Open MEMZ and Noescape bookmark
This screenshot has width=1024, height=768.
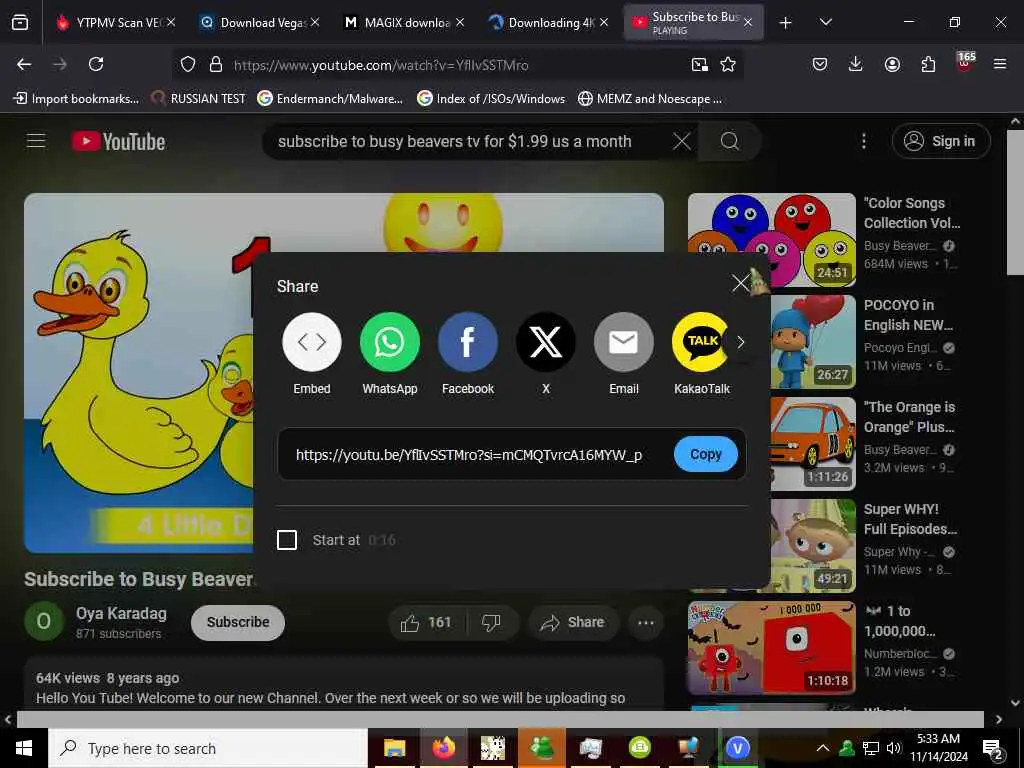point(650,99)
